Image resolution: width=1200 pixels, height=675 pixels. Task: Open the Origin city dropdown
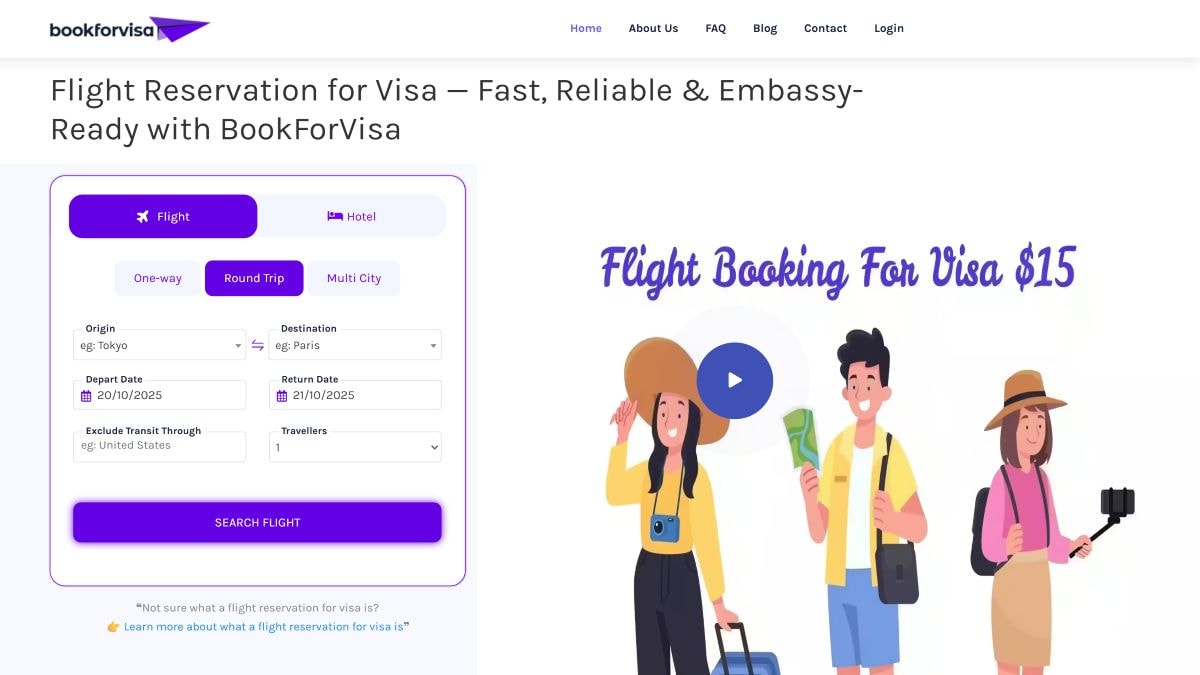pos(159,345)
